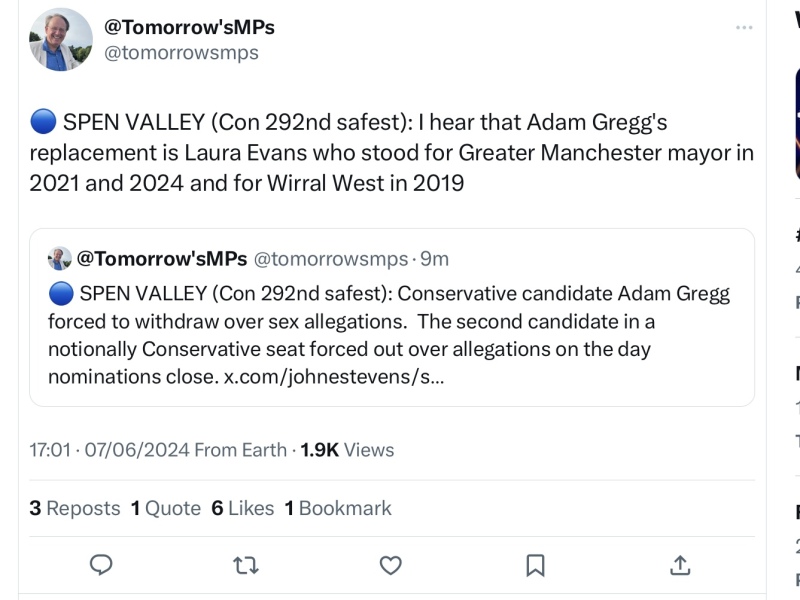Screen dimensions: 800x600
Task: Click the author's profile picture
Action: 61,40
